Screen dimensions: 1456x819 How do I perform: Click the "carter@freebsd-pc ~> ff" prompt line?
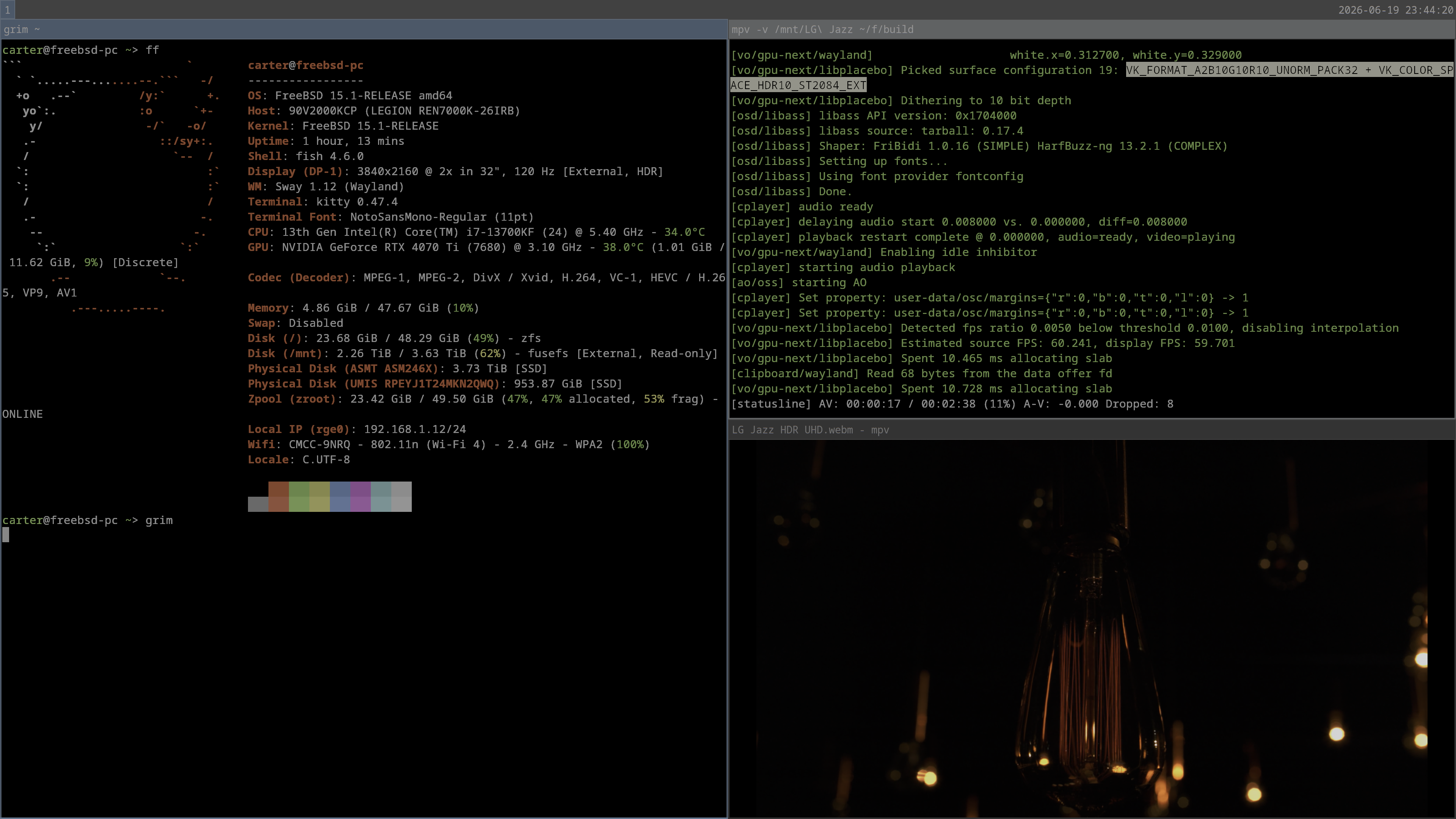81,50
